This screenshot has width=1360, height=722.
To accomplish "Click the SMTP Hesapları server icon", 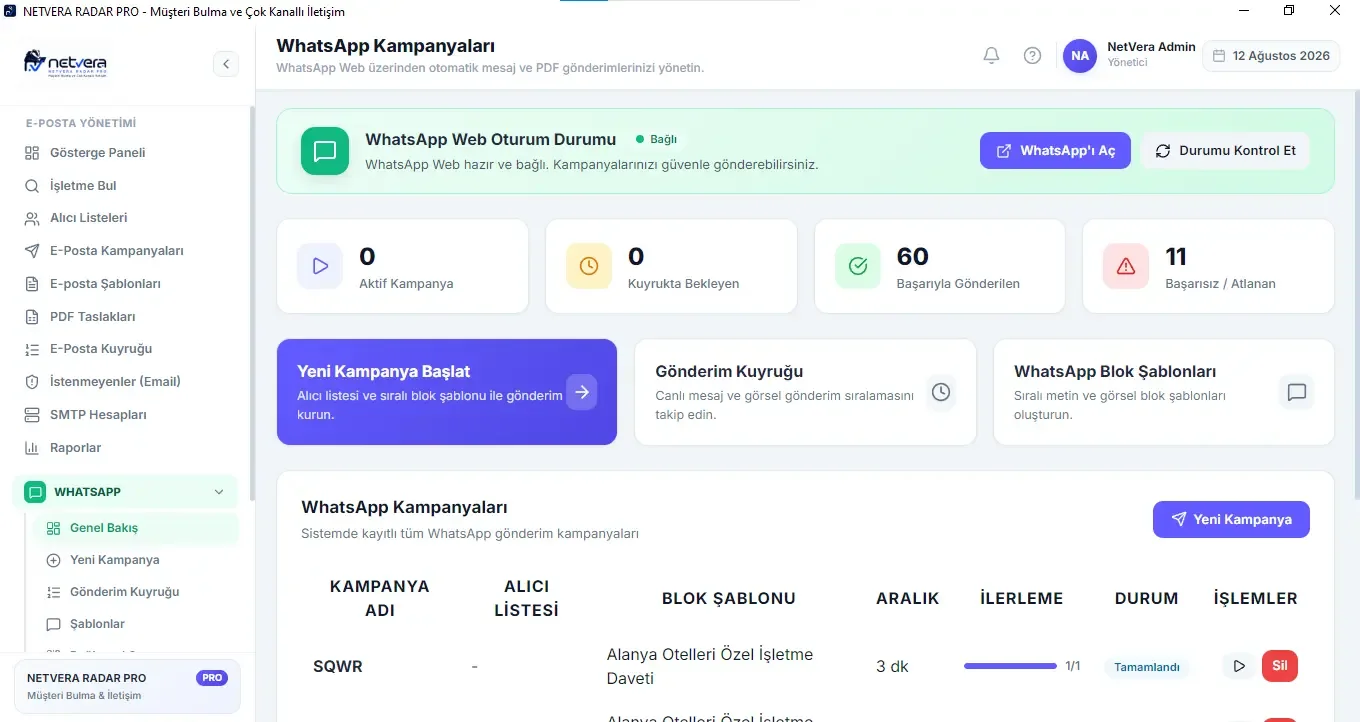I will pyautogui.click(x=31, y=415).
